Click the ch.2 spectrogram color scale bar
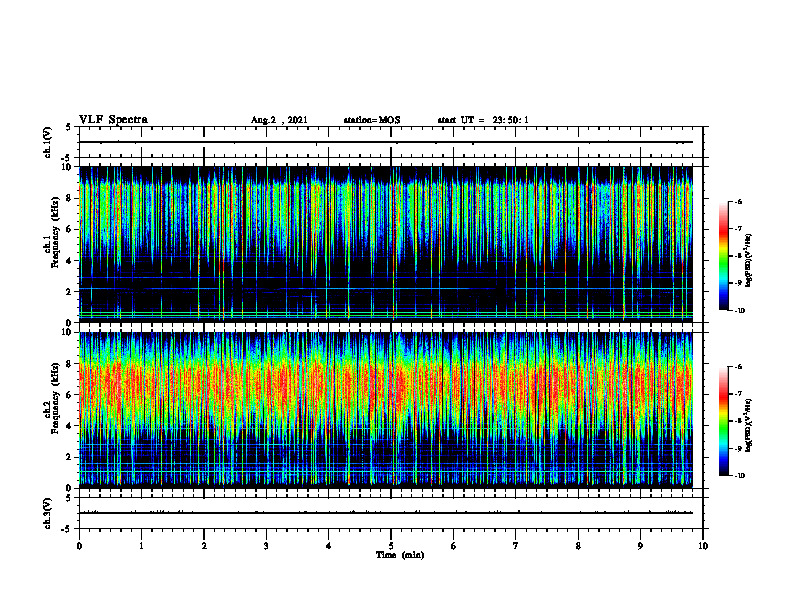 pyautogui.click(x=724, y=421)
